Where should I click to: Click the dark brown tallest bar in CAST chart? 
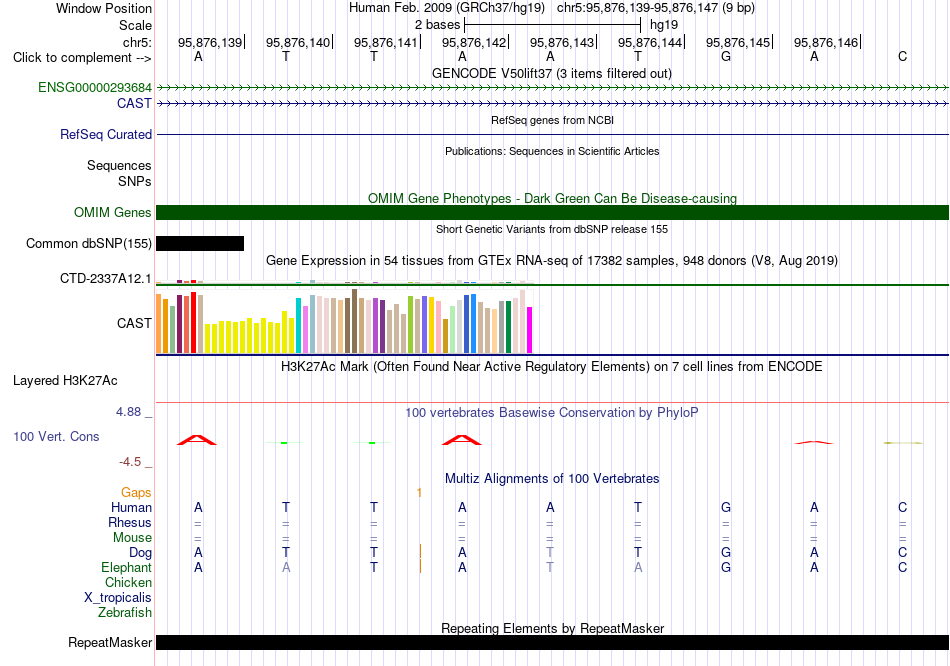click(354, 321)
